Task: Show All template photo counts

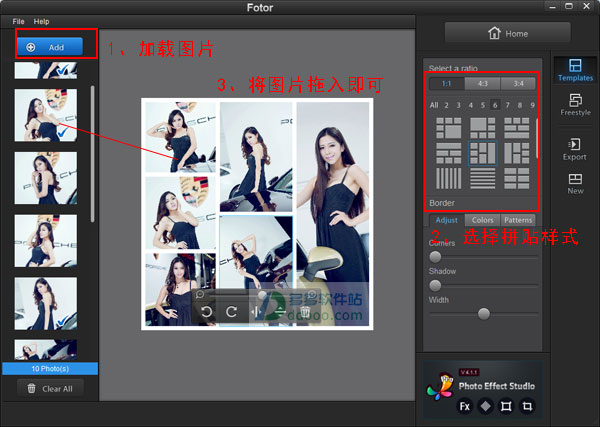Action: click(x=434, y=105)
